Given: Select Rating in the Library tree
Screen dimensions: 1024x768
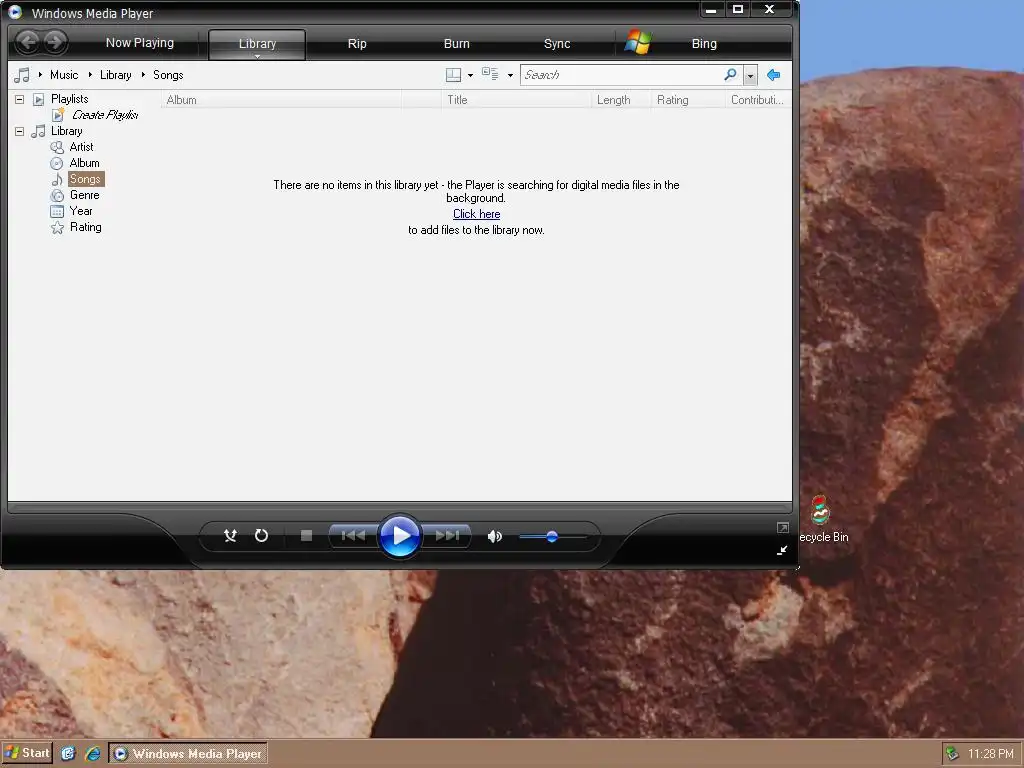Looking at the screenshot, I should point(86,227).
